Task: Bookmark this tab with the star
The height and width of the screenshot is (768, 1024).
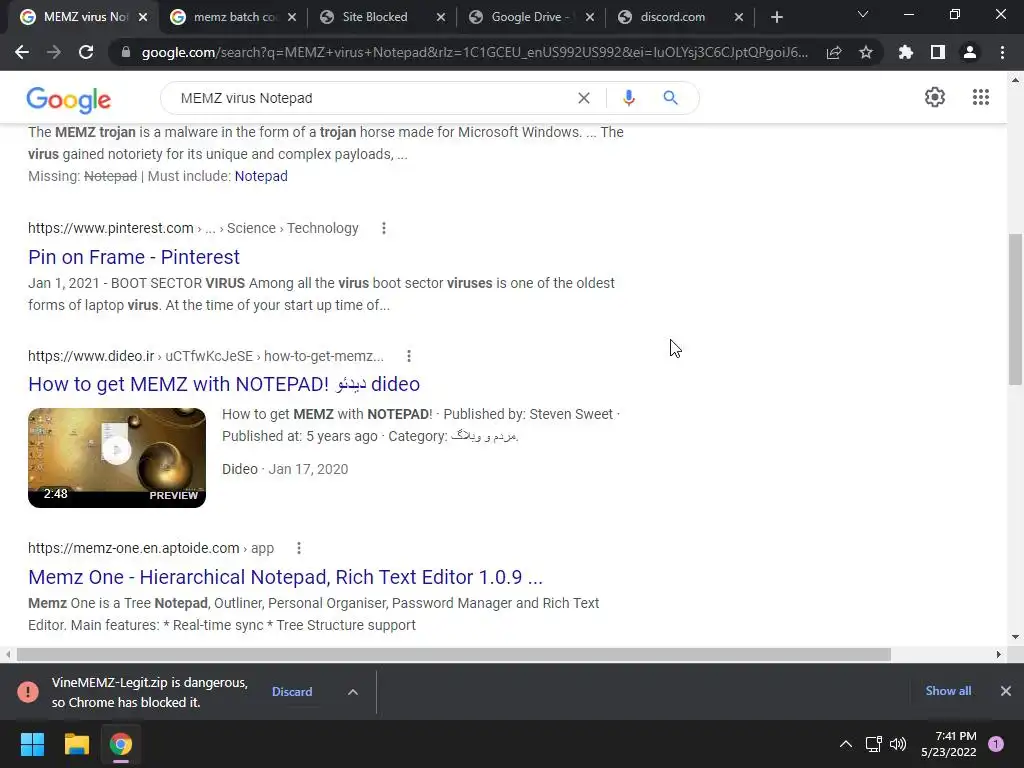Action: coord(866,52)
